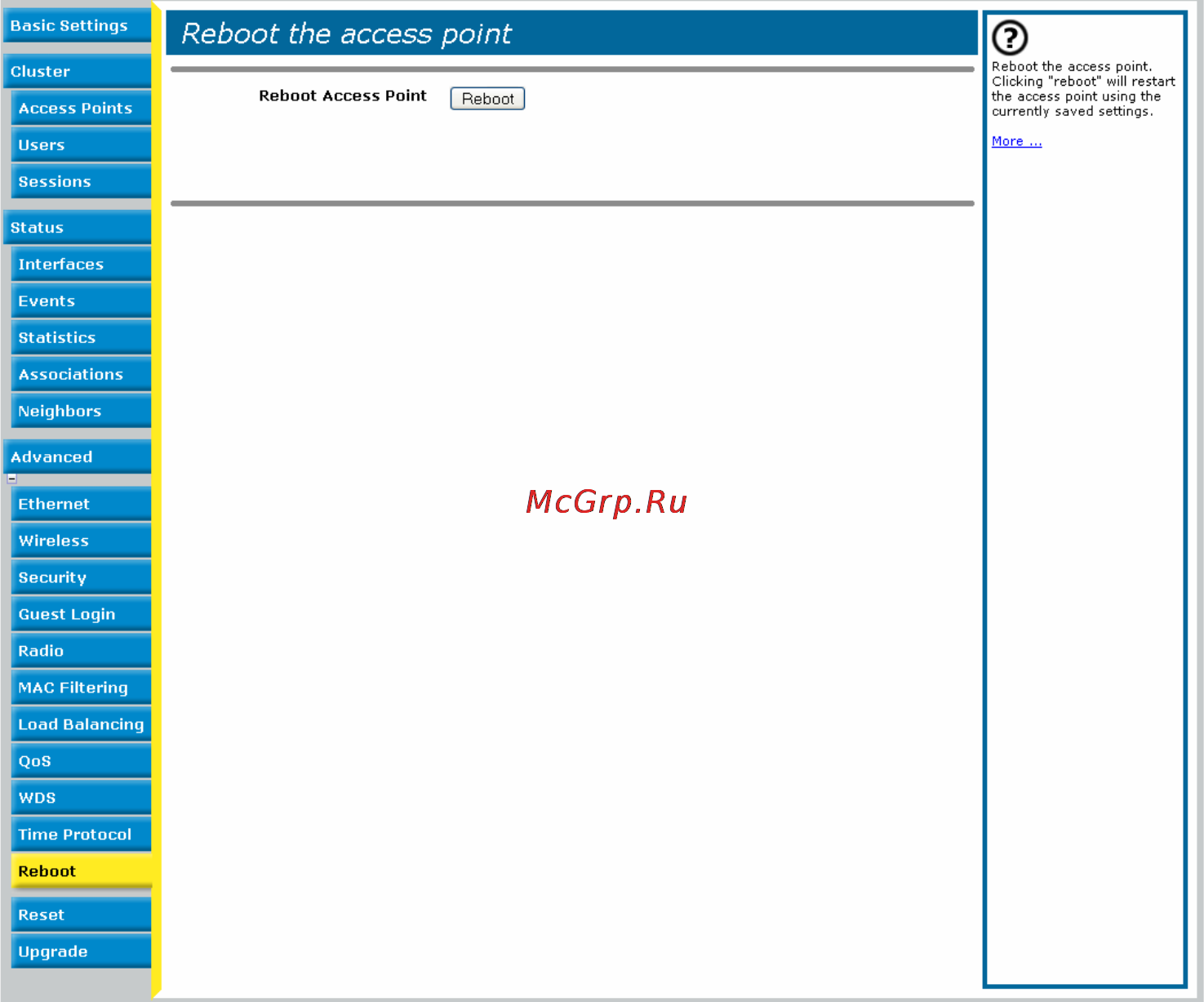Open the Associations page
The image size is (1204, 1002).
click(x=81, y=374)
